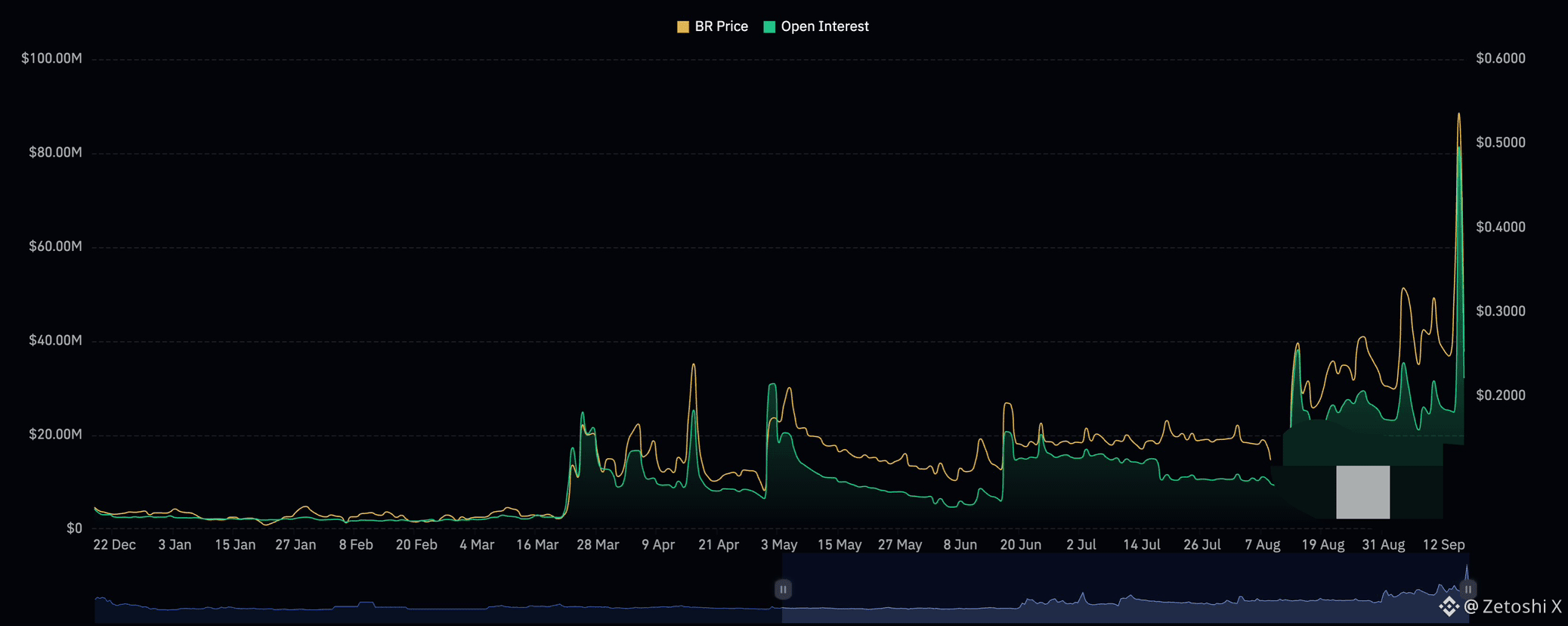
Task: Toggle the BR Price legend series
Action: point(713,26)
